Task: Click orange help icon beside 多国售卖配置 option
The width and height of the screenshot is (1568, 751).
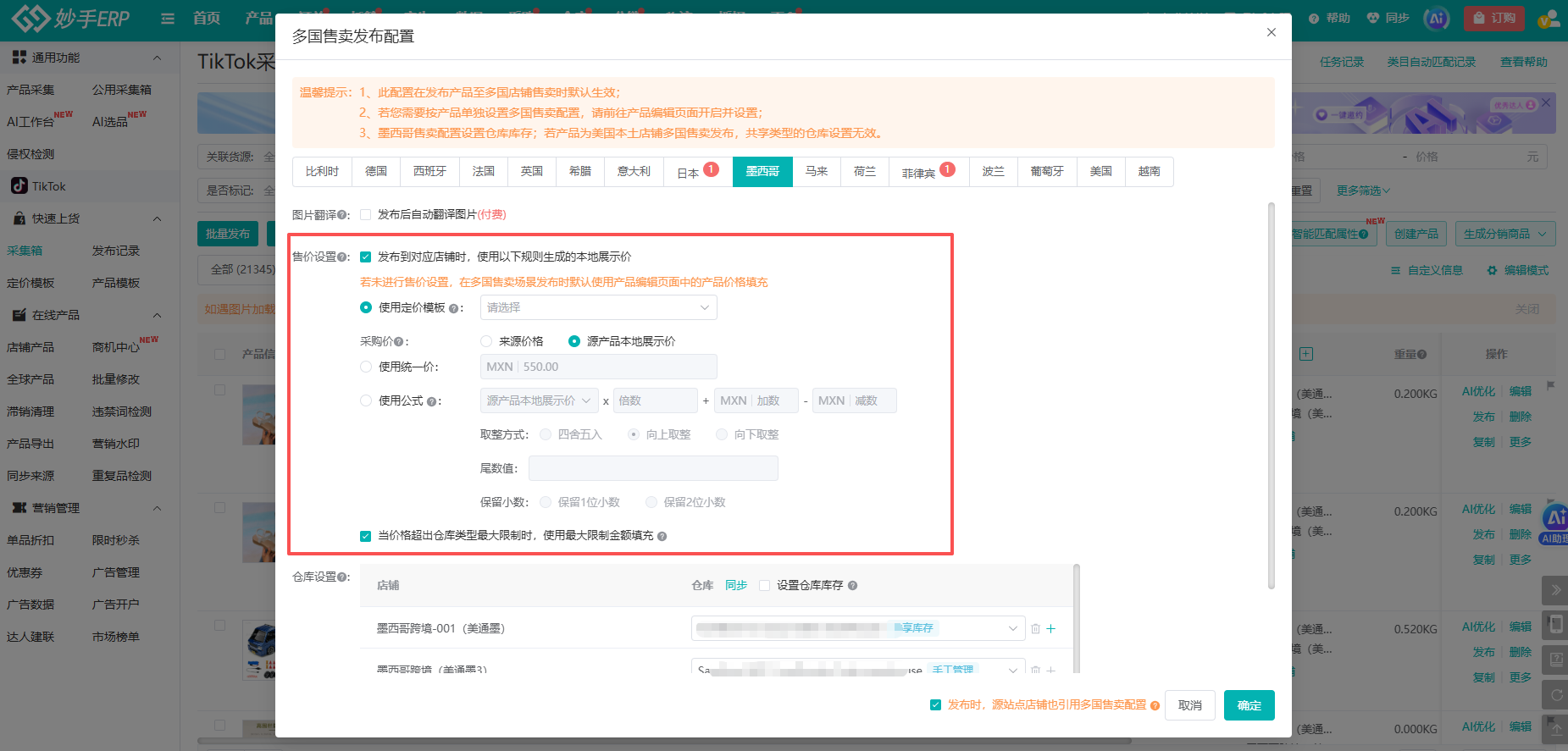Action: point(1155,705)
